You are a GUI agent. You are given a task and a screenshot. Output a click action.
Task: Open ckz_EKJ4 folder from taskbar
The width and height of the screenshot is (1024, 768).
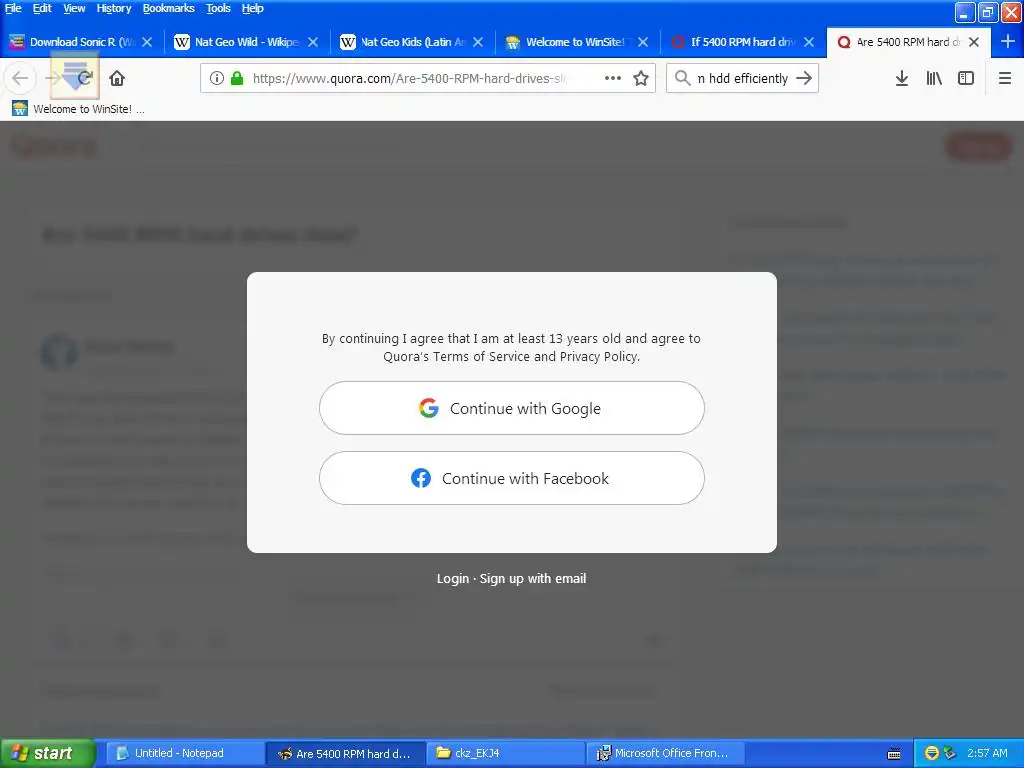[x=505, y=753]
